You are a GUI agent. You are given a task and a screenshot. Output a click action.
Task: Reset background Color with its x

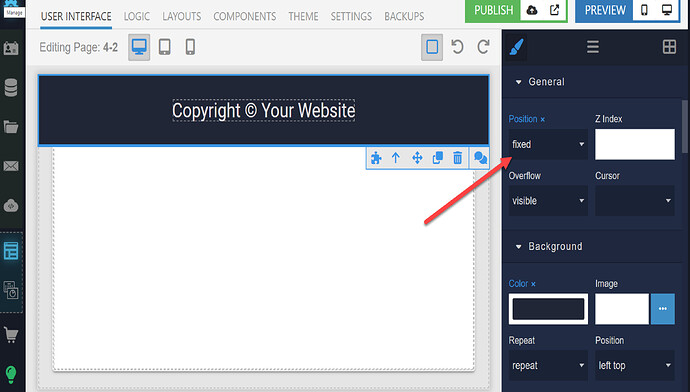tap(533, 284)
